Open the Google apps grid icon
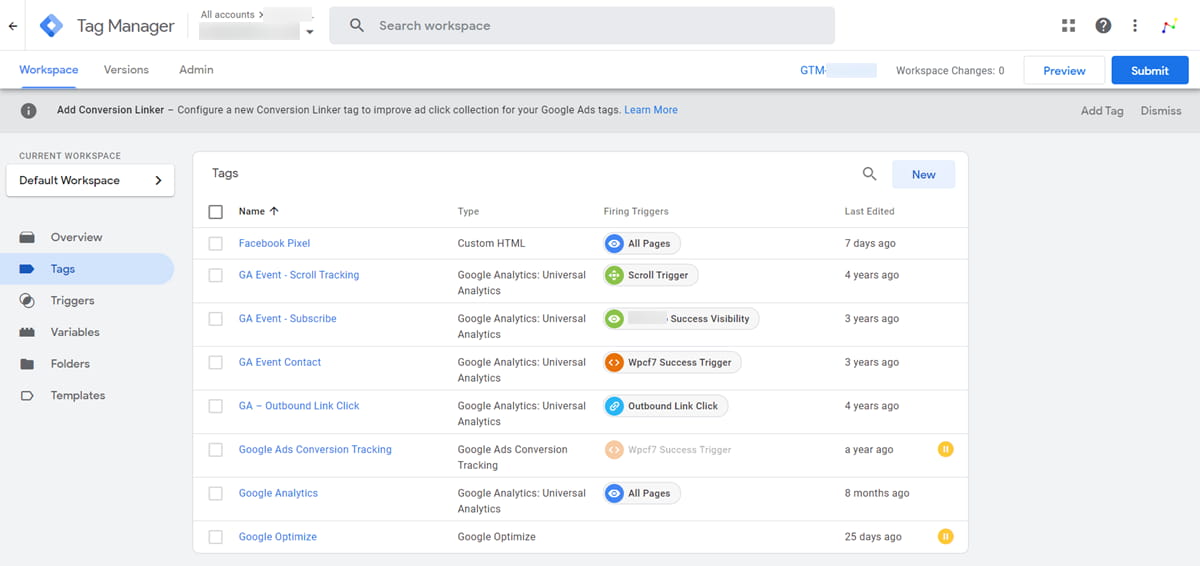Screen dimensions: 1200x566 pyautogui.click(x=1068, y=26)
